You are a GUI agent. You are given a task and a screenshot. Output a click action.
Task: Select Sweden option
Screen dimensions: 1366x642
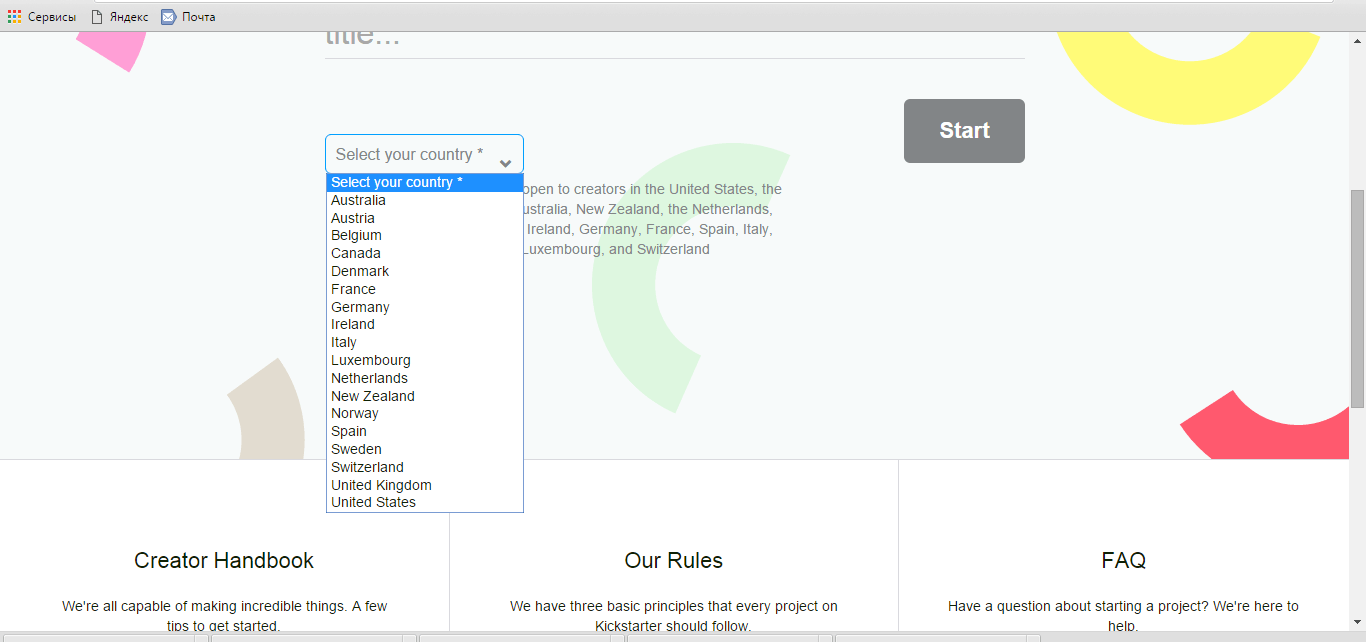(424, 449)
